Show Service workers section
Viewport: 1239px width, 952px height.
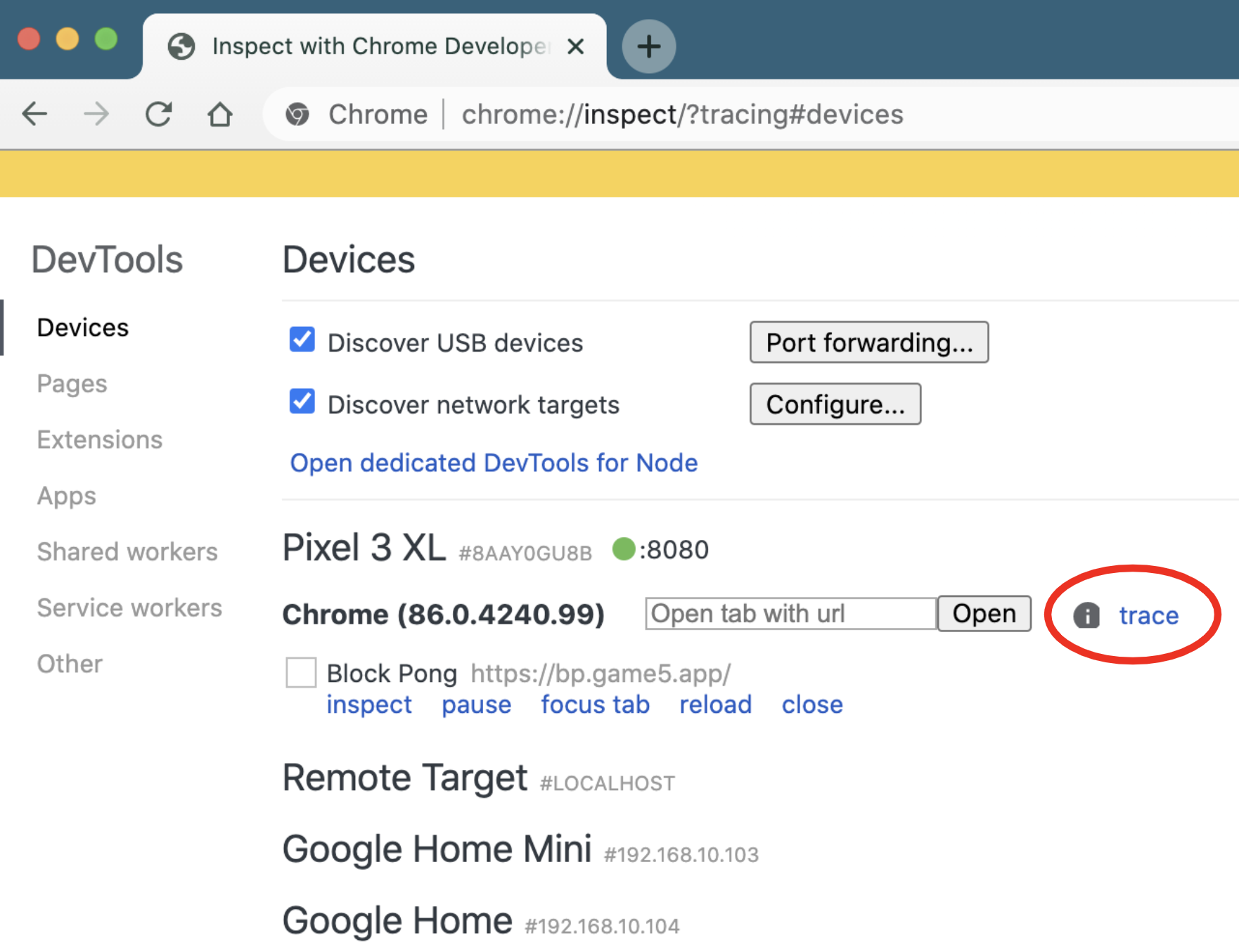click(129, 607)
